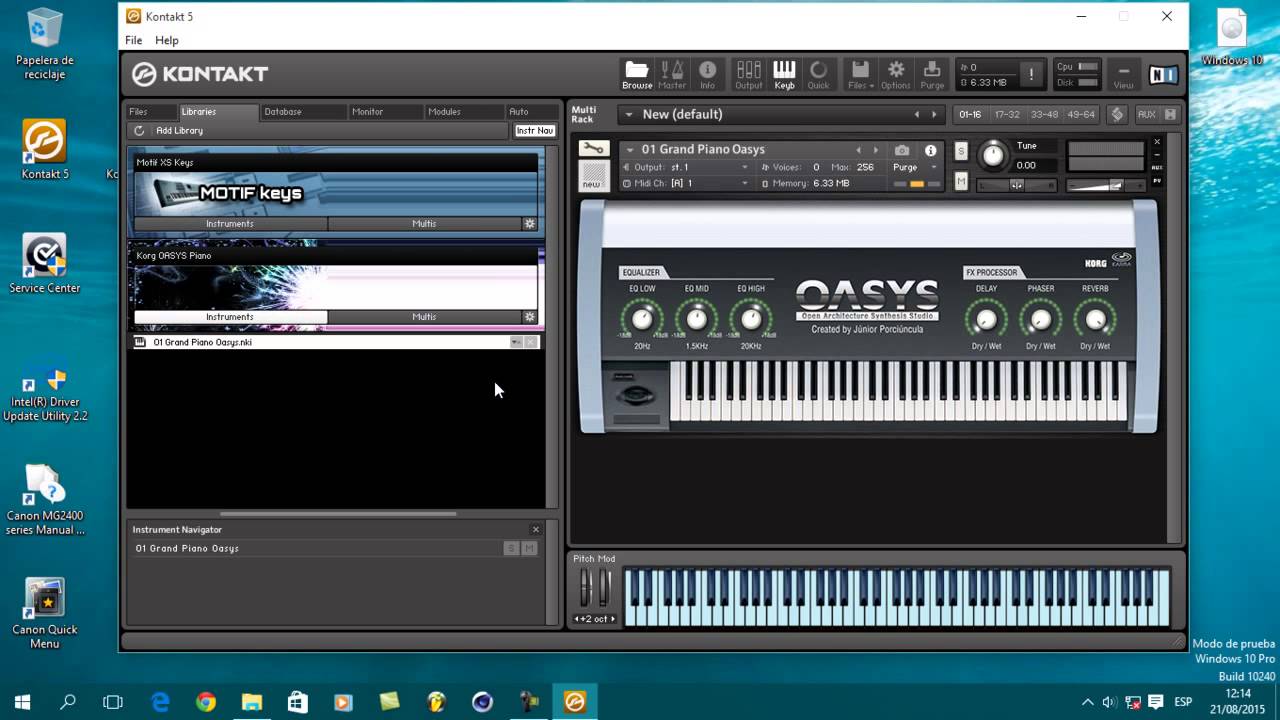This screenshot has height=720, width=1280.
Task: Select rack page 33-48
Action: (x=1044, y=115)
